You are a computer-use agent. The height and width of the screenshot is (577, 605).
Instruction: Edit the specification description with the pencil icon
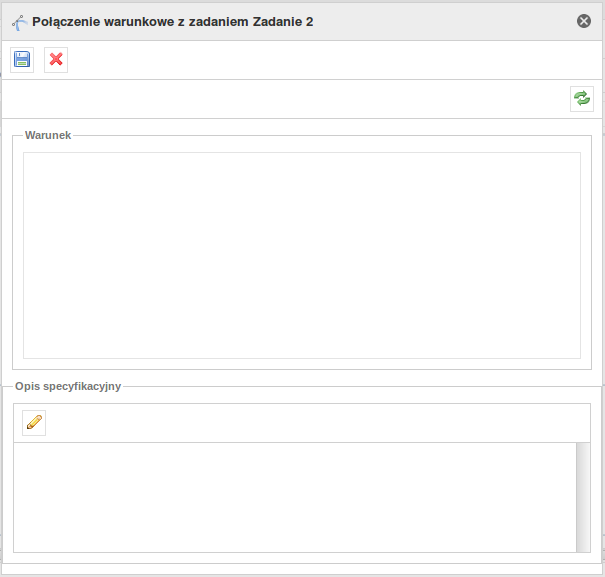34,423
